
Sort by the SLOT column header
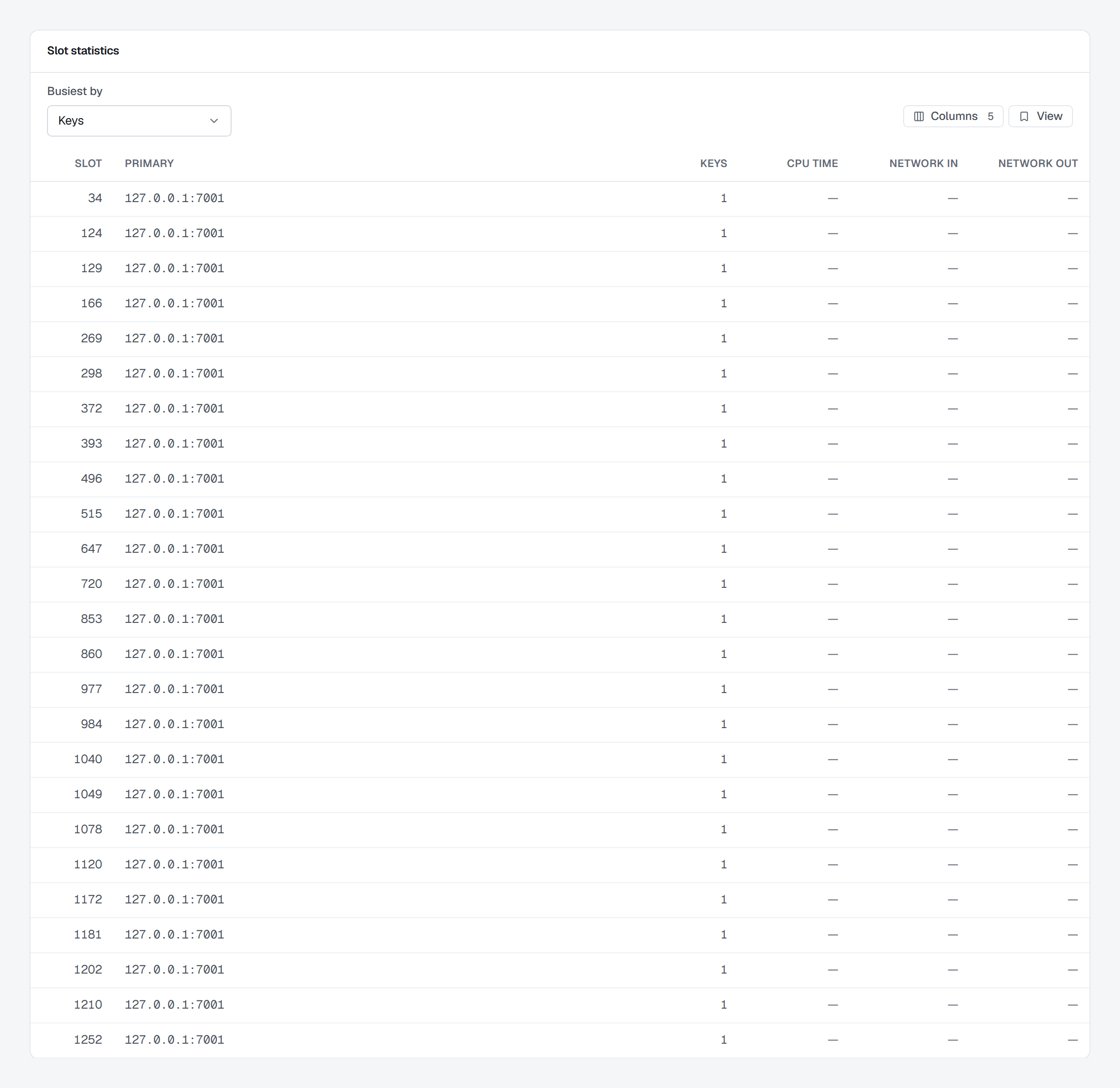(88, 163)
